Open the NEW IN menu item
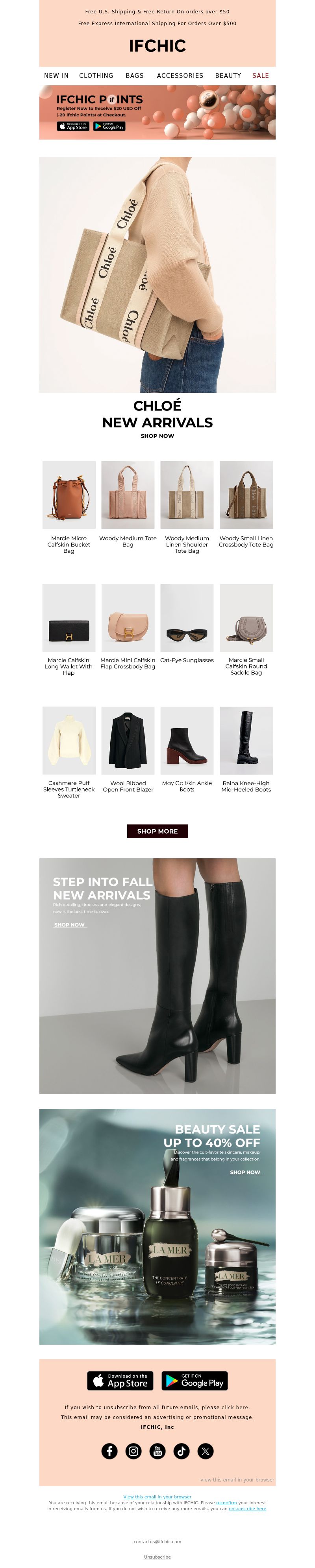 click(56, 75)
